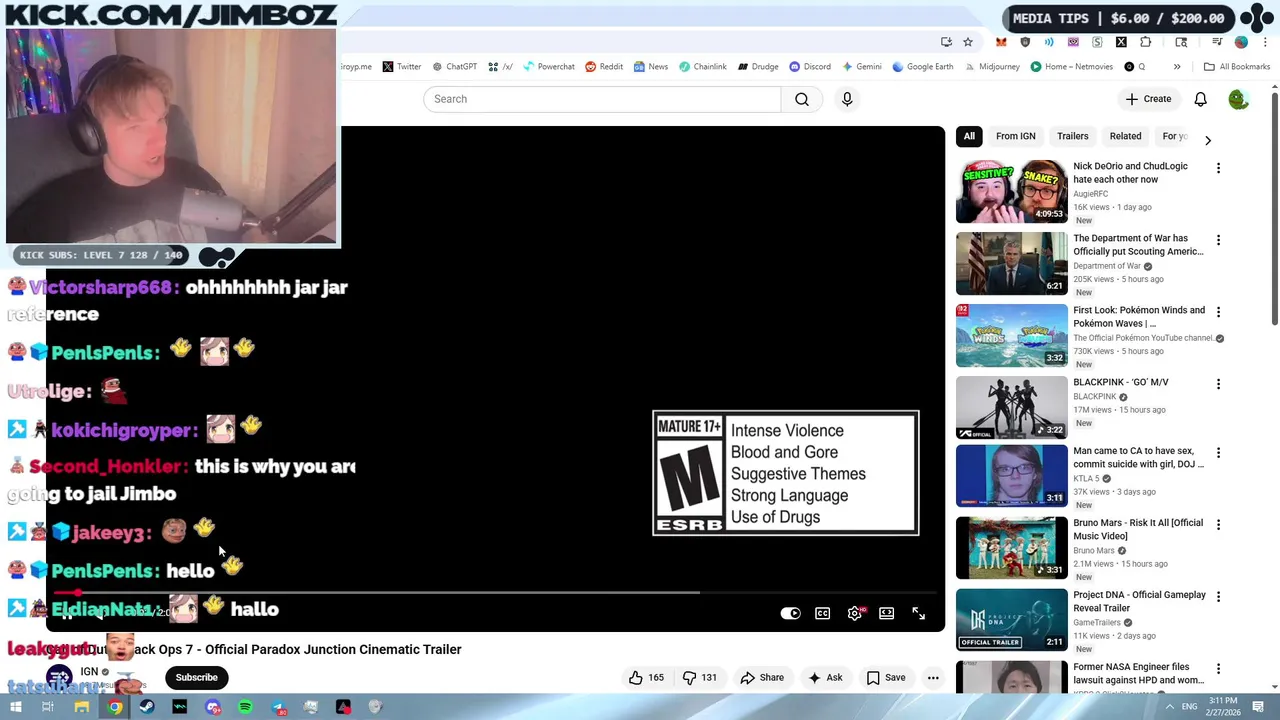Start voice search with the microphone icon

(847, 99)
